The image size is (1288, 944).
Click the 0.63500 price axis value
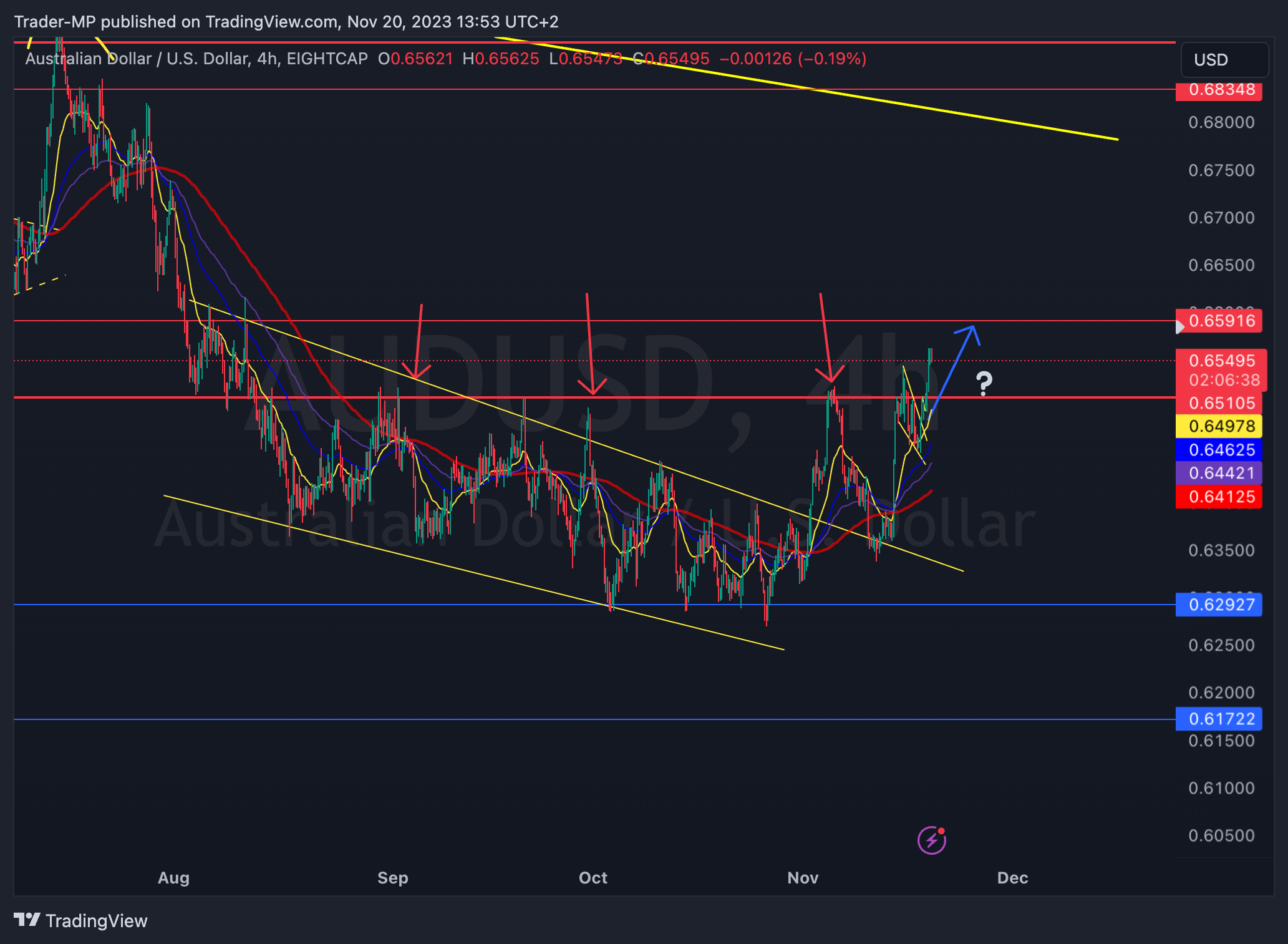[1221, 550]
